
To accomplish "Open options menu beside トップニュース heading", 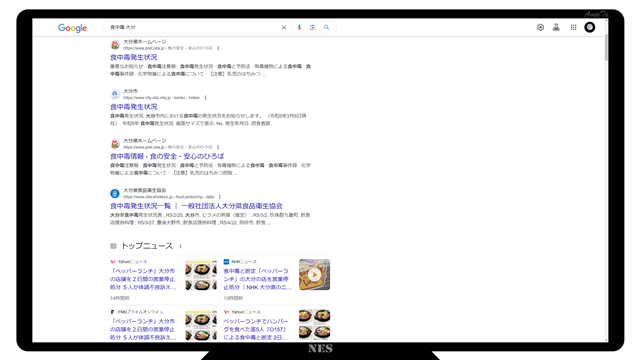I will click(180, 246).
